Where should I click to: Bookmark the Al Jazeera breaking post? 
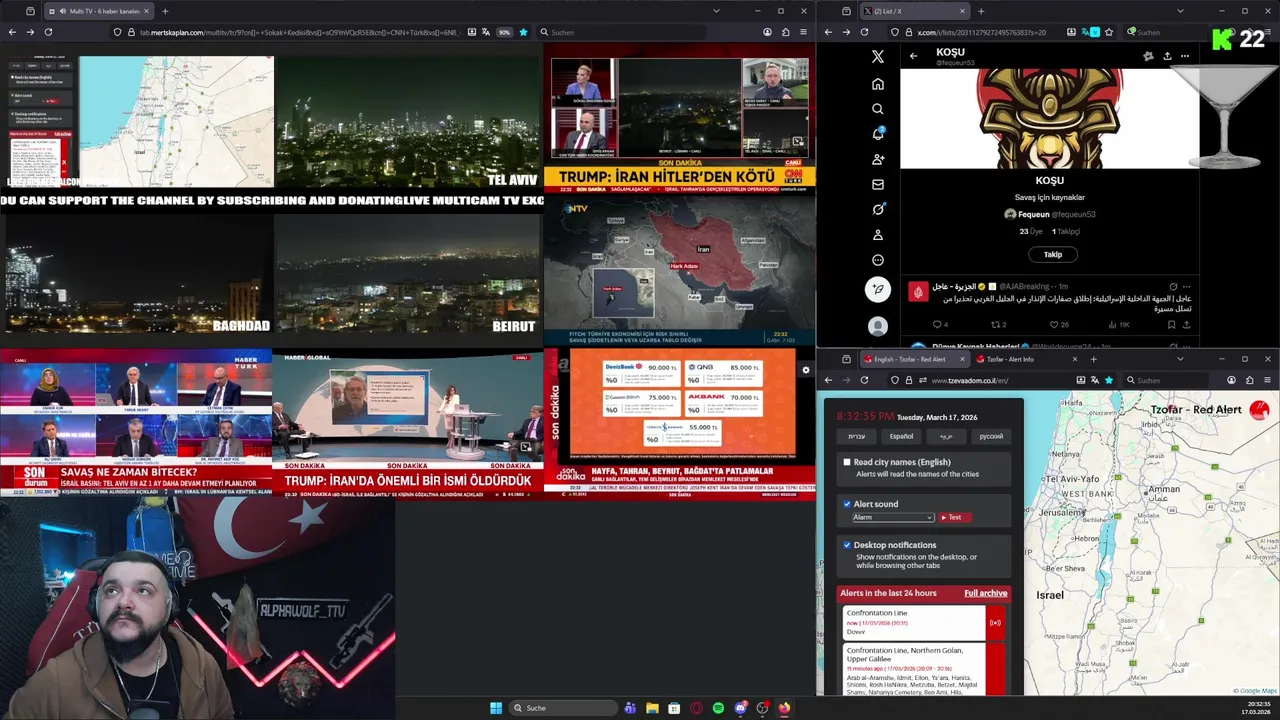point(1171,324)
